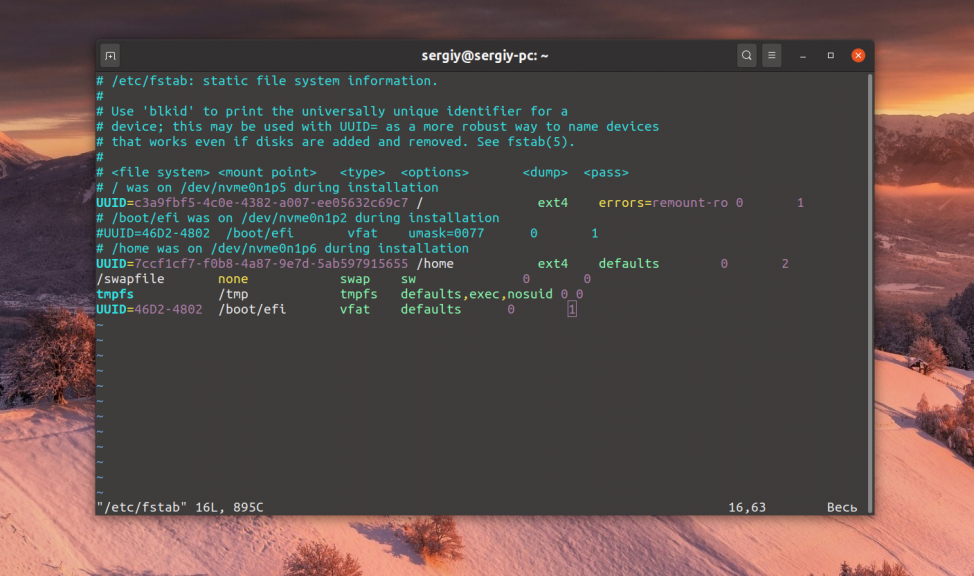
Task: Maximize the terminal window
Action: coord(830,56)
